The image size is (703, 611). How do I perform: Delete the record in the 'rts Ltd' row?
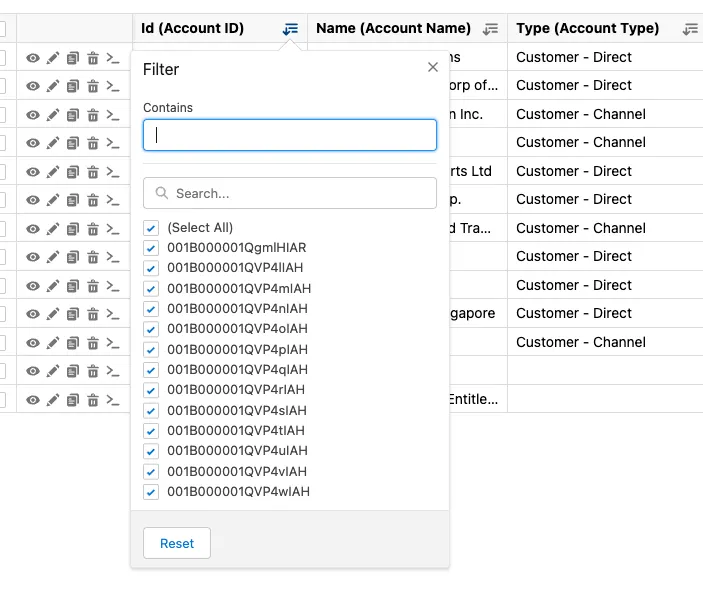click(x=93, y=172)
